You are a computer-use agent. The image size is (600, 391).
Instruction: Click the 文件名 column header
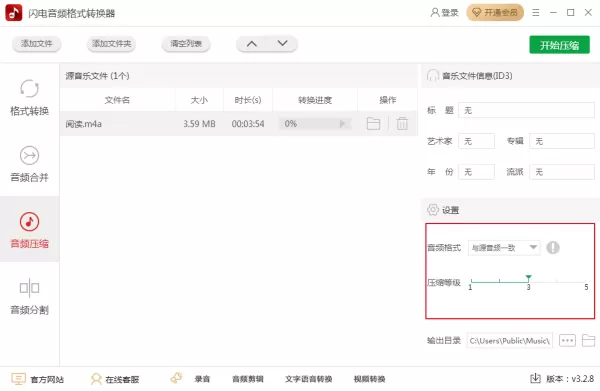click(117, 100)
